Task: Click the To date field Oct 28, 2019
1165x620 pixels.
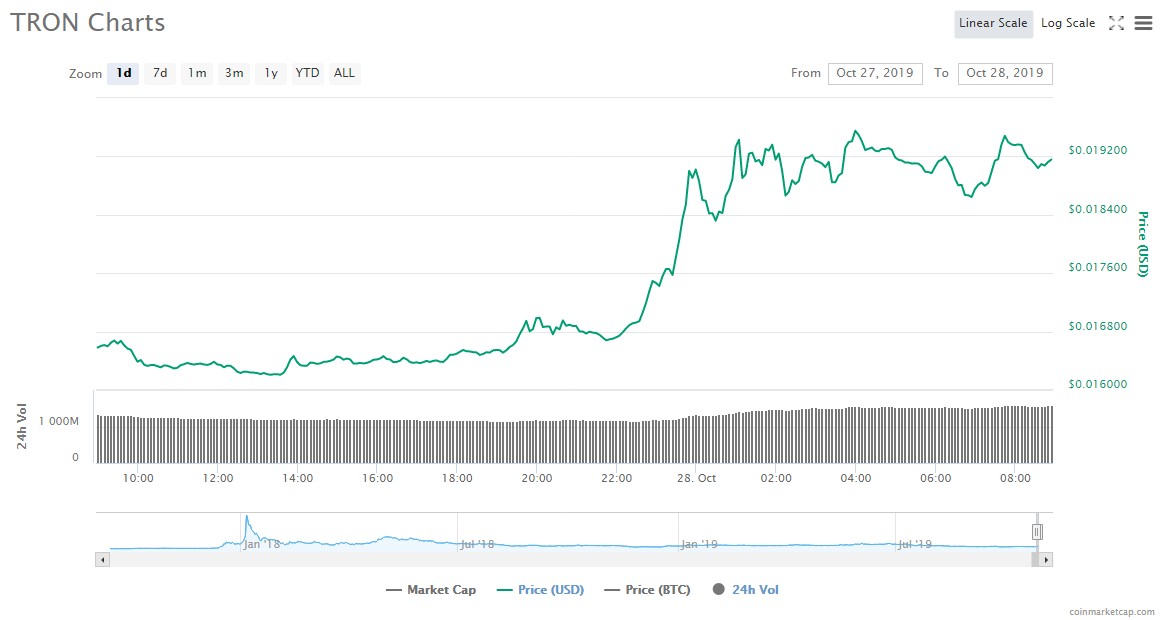Action: [x=1005, y=73]
